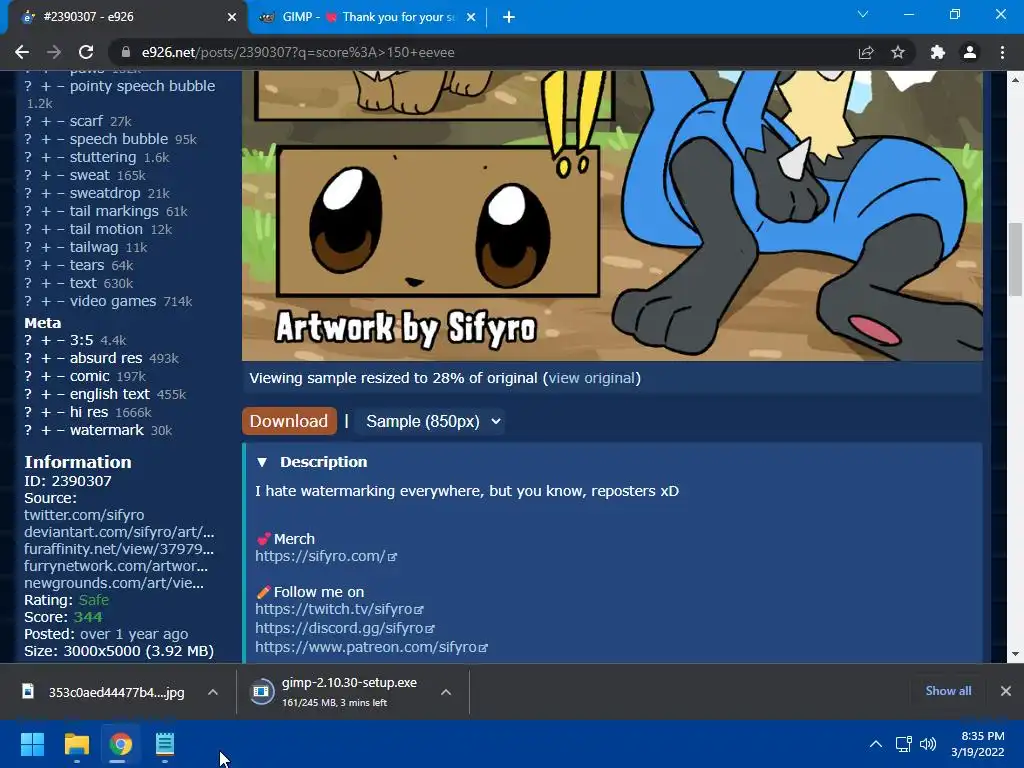Click the sweatdrop tag
Viewport: 1024px width, 768px height.
click(105, 193)
